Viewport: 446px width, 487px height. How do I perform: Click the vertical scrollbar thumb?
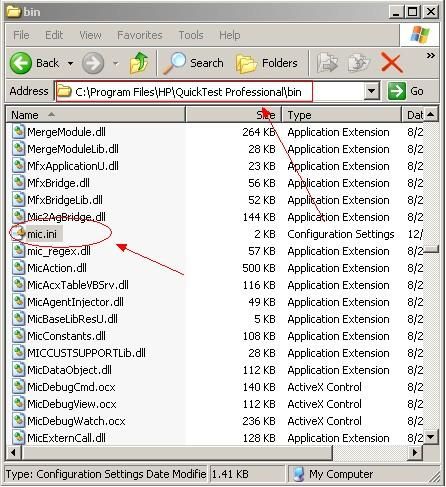(x=431, y=249)
